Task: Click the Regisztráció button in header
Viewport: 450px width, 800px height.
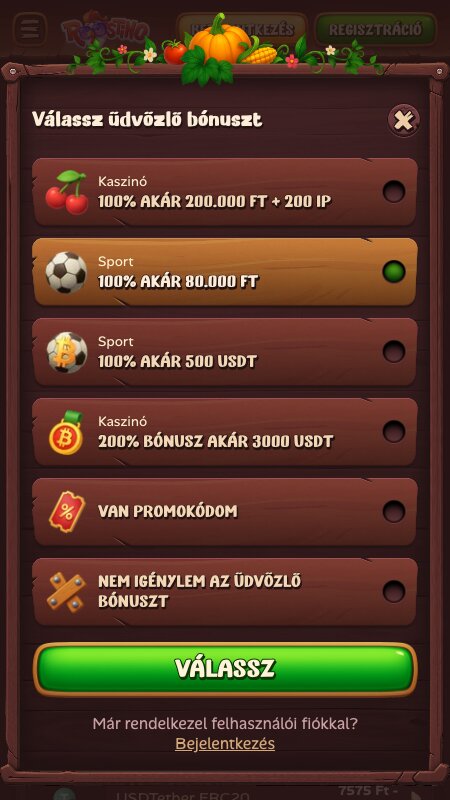Action: (376, 30)
